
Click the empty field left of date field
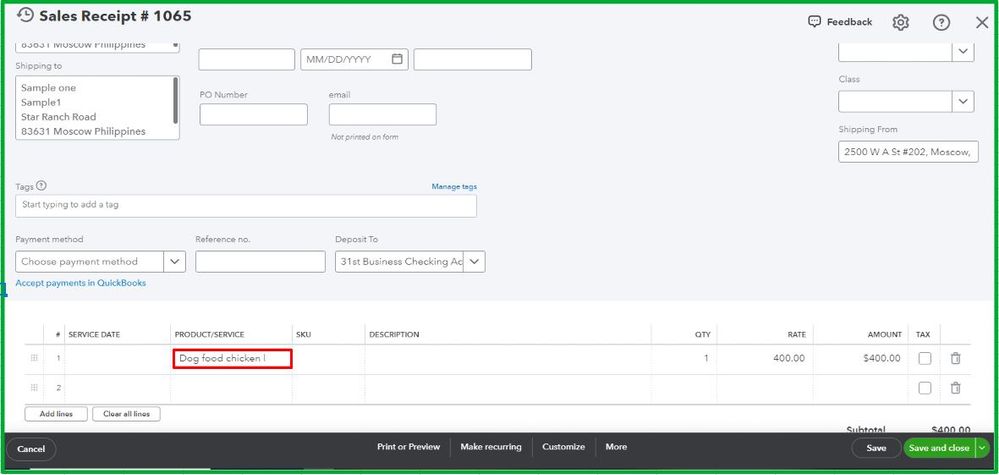(x=247, y=59)
